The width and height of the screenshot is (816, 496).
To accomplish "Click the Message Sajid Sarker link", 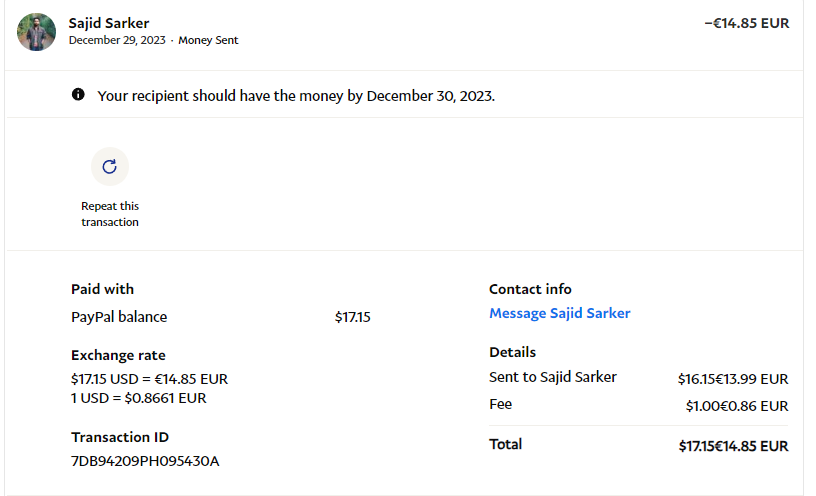I will pos(559,313).
